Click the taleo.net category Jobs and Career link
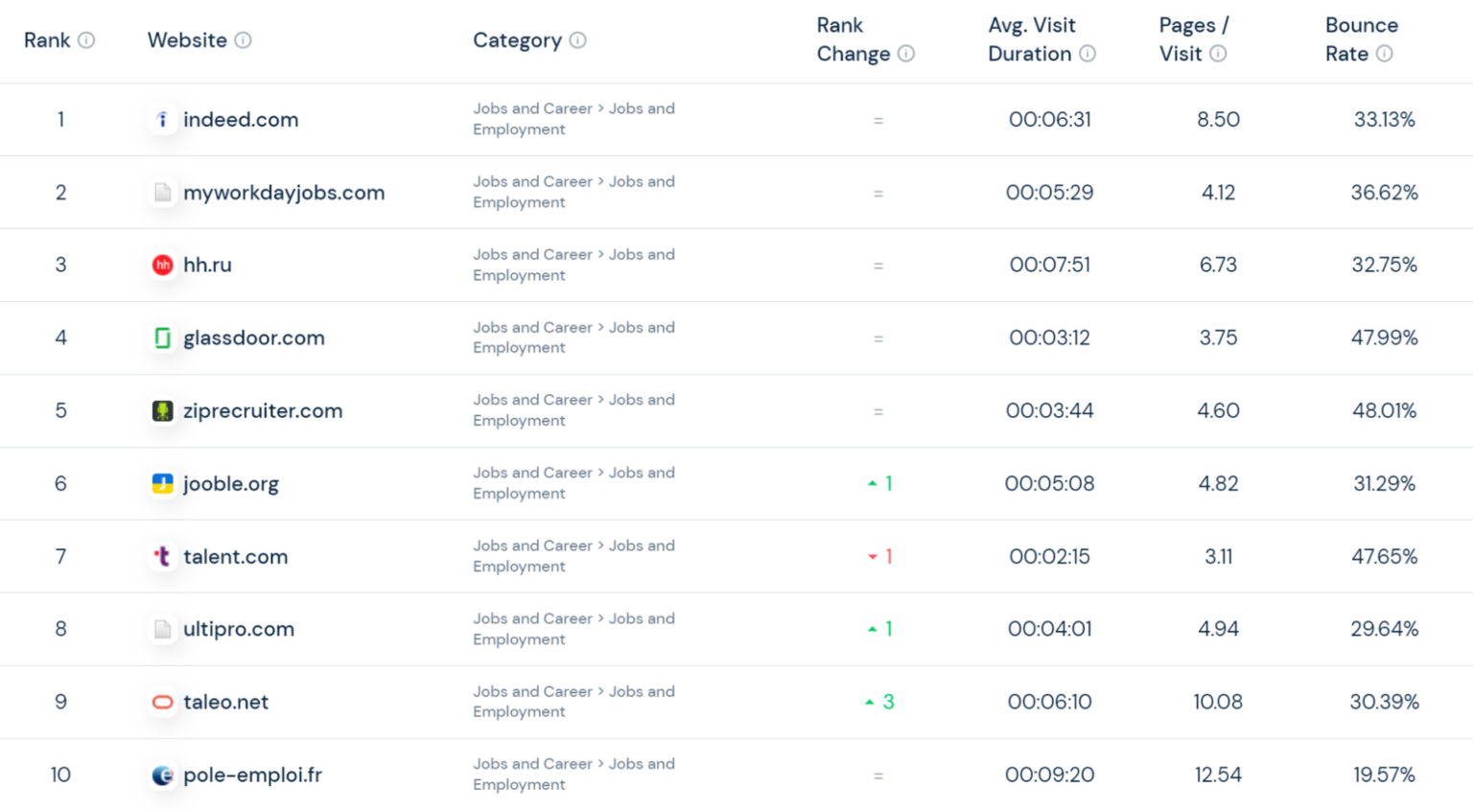 532,691
